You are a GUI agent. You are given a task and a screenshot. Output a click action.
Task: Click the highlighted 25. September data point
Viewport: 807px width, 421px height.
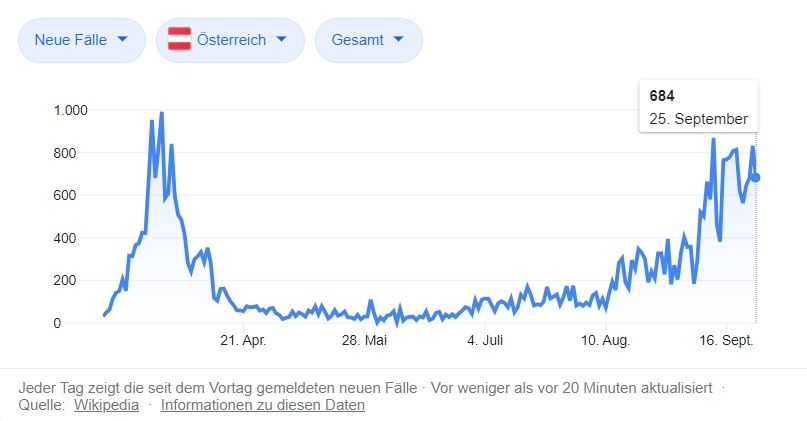pyautogui.click(x=756, y=178)
